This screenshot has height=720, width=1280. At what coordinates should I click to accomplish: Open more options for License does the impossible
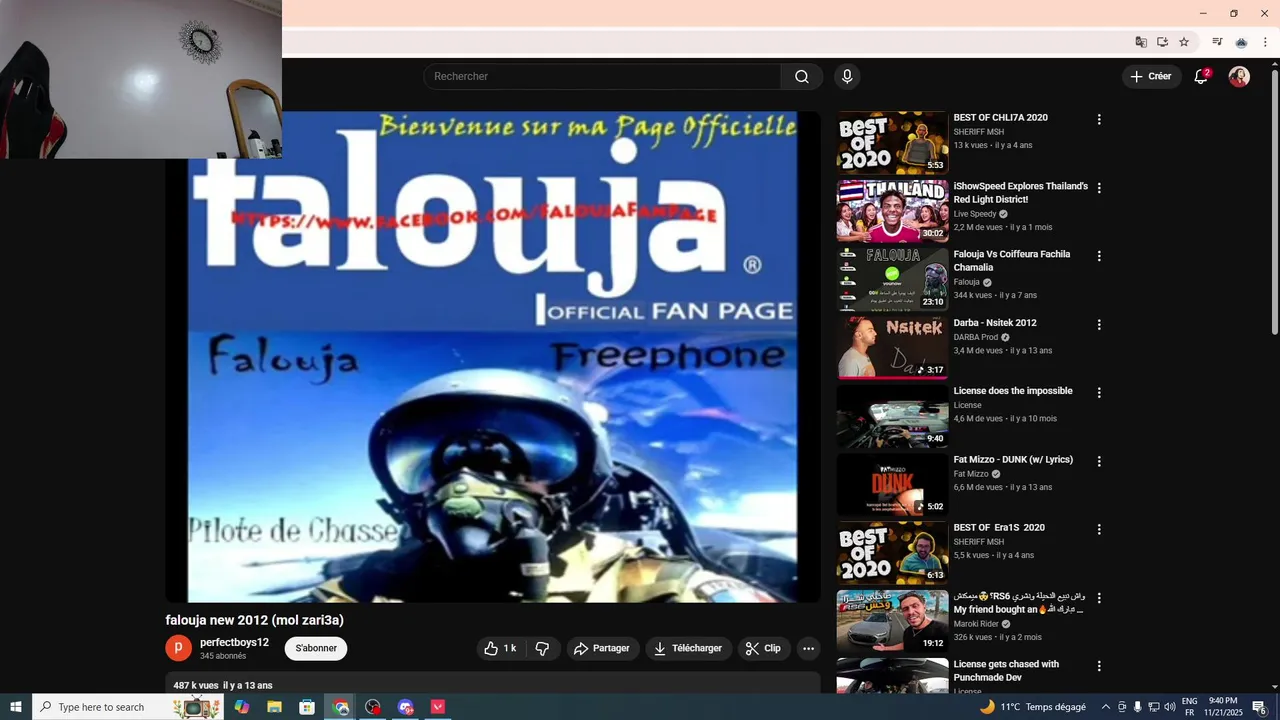[x=1099, y=393]
